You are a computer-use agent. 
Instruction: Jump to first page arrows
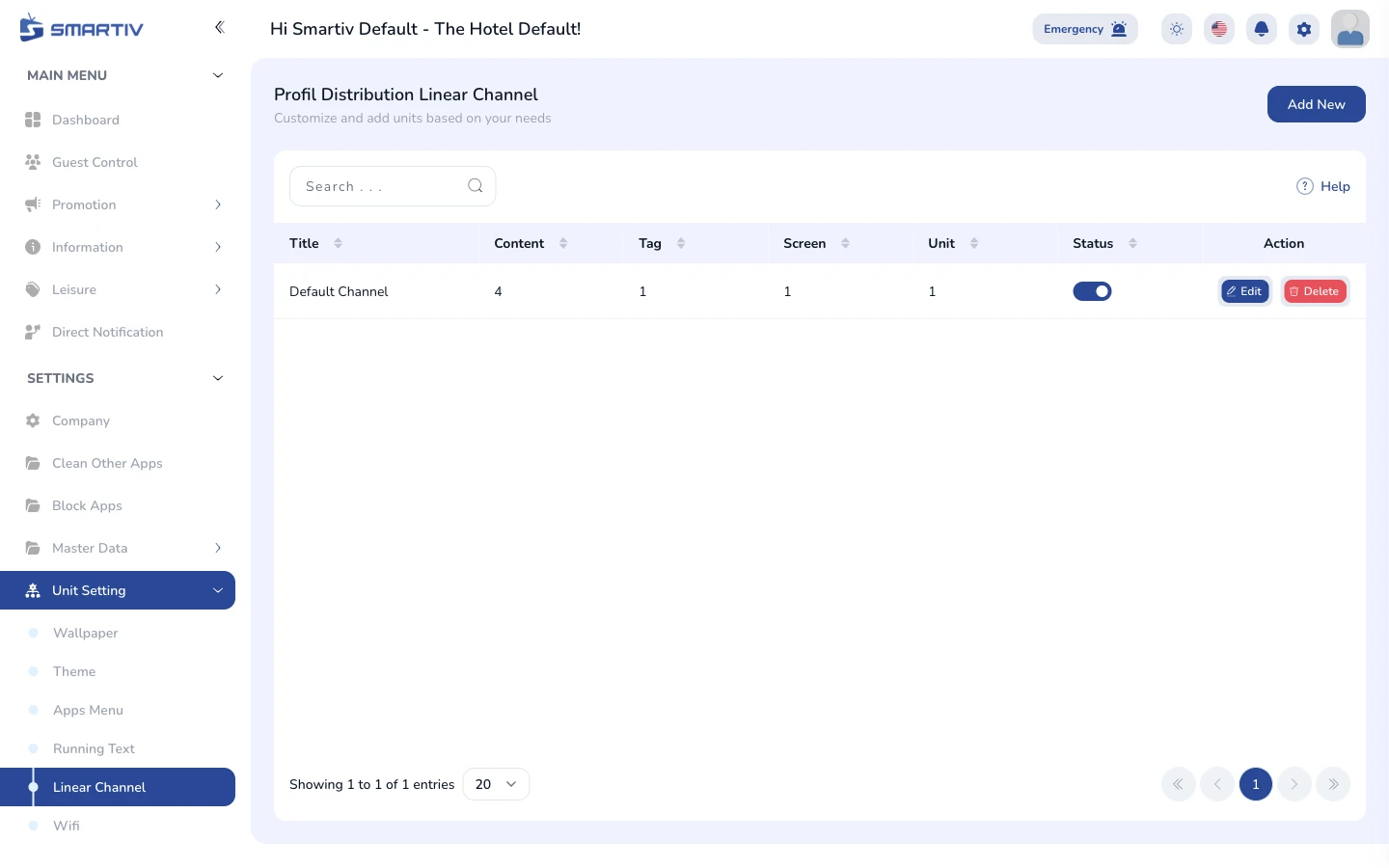[1179, 784]
